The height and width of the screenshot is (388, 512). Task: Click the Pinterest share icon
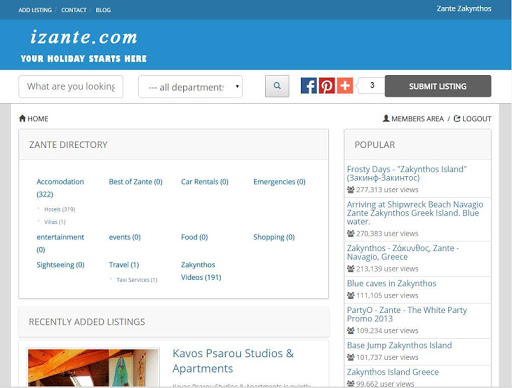click(x=327, y=86)
